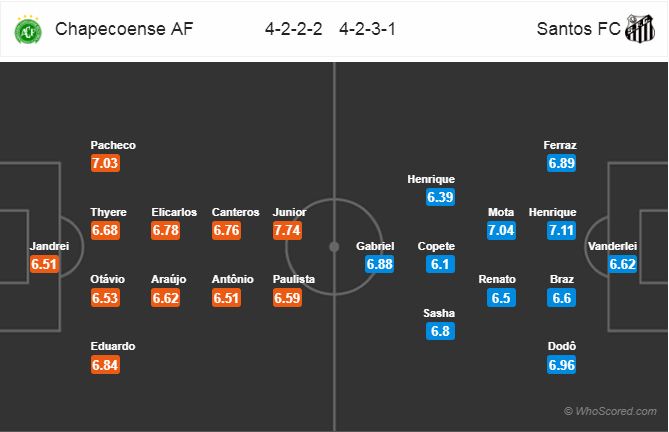The image size is (669, 432).
Task: Click Eduardo's 6.84 rating badge
Action: pyautogui.click(x=105, y=365)
